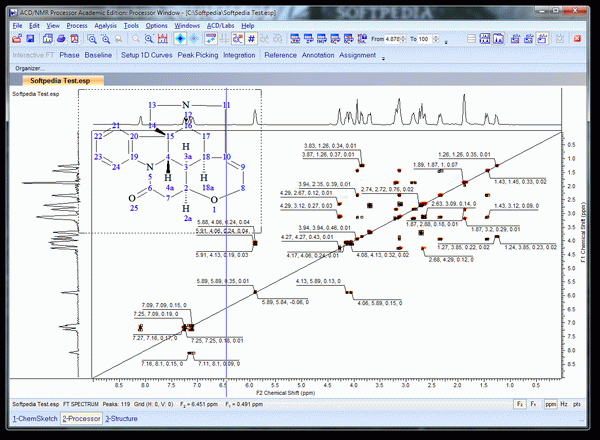Click the fourth monitor toolbar icon
The width and height of the screenshot is (600, 440).
click(x=335, y=39)
